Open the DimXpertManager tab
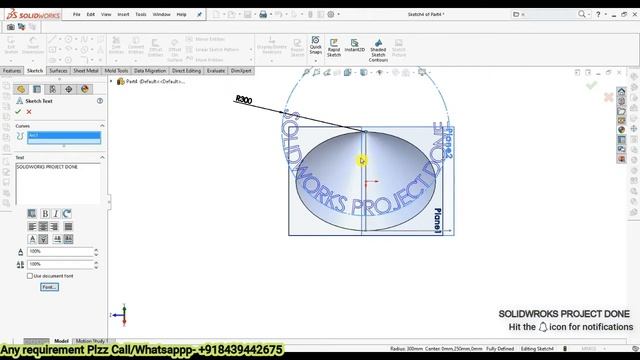The height and width of the screenshot is (360, 640). [69, 89]
